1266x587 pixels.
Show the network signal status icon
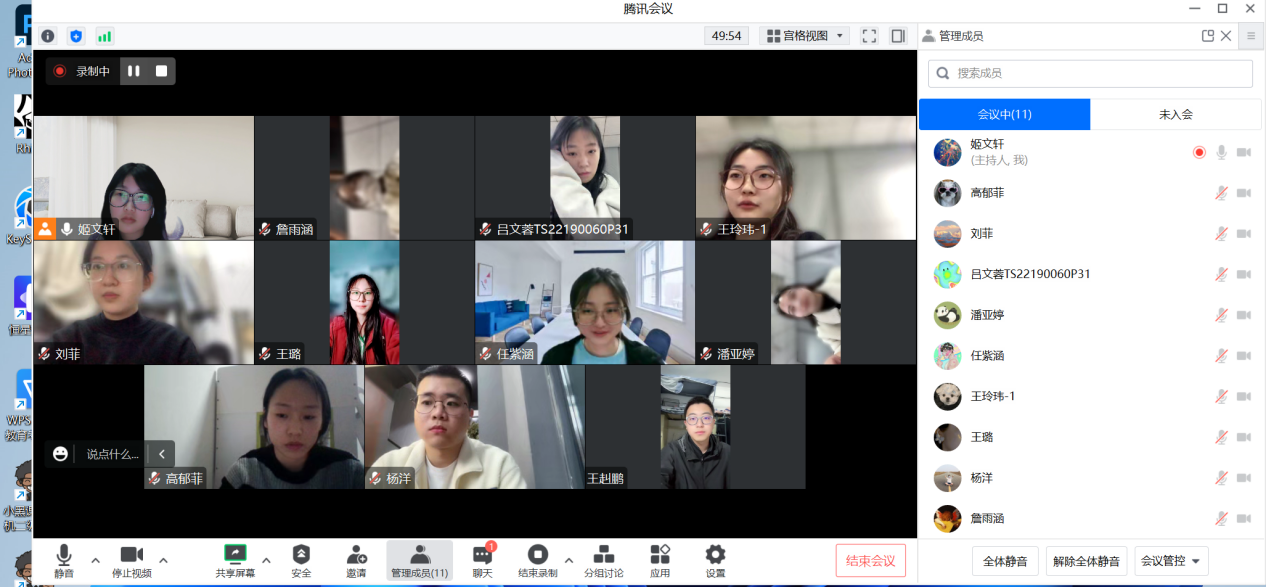click(104, 36)
